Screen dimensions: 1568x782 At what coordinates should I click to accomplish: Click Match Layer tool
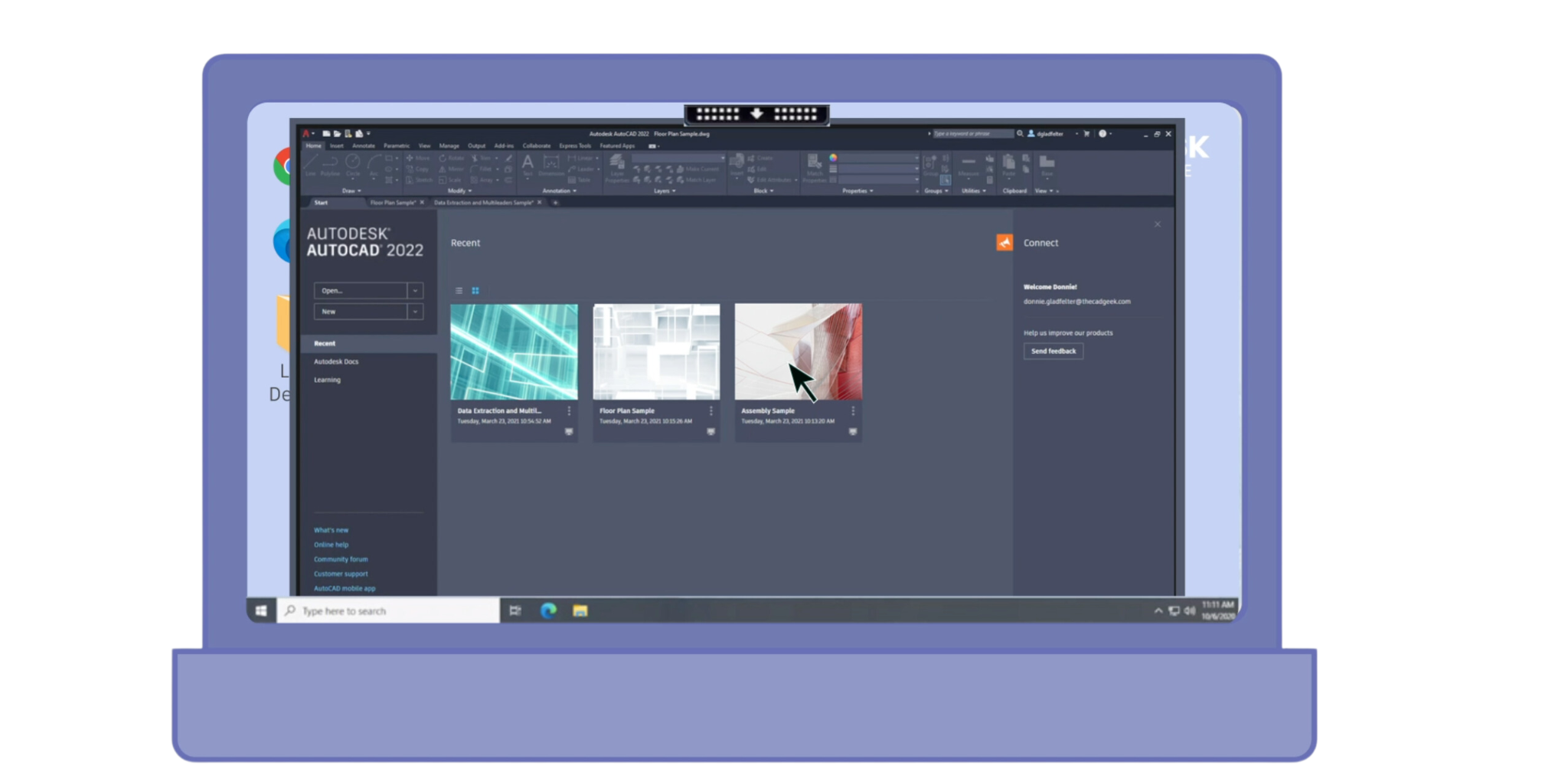click(x=696, y=180)
